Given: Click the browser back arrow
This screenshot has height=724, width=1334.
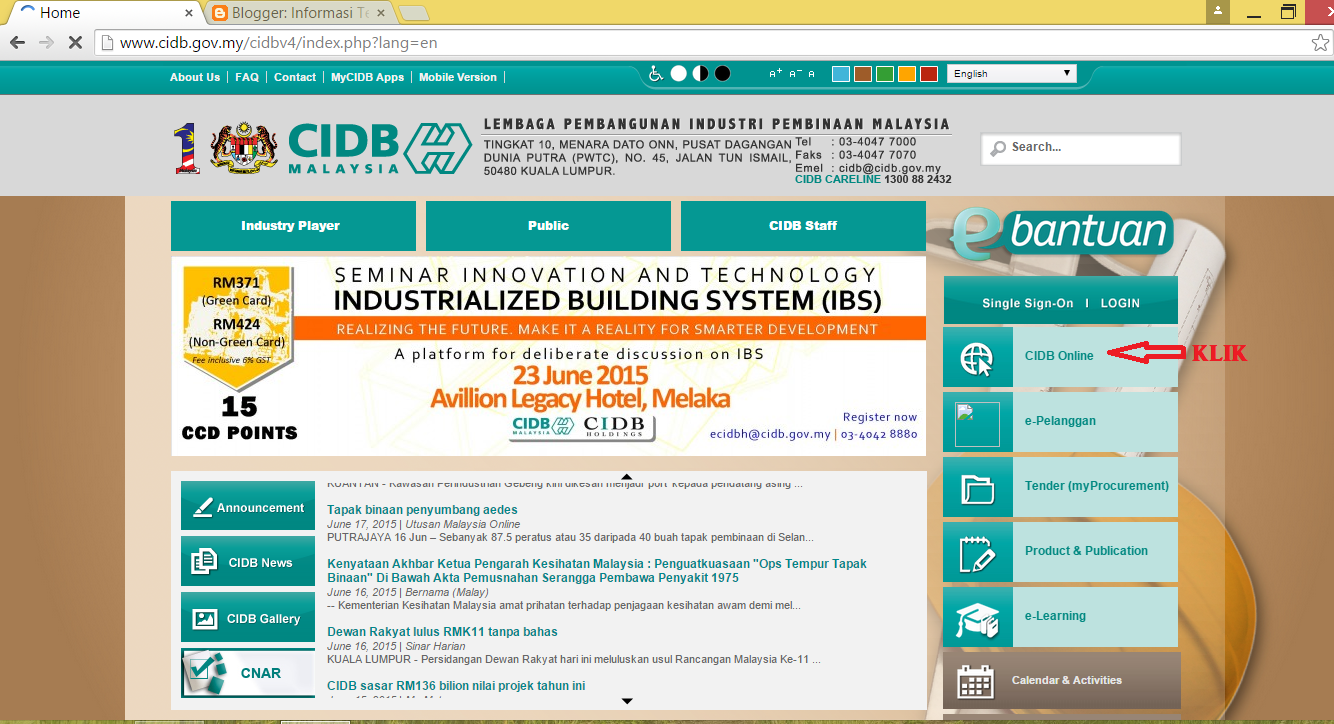Looking at the screenshot, I should pos(17,43).
